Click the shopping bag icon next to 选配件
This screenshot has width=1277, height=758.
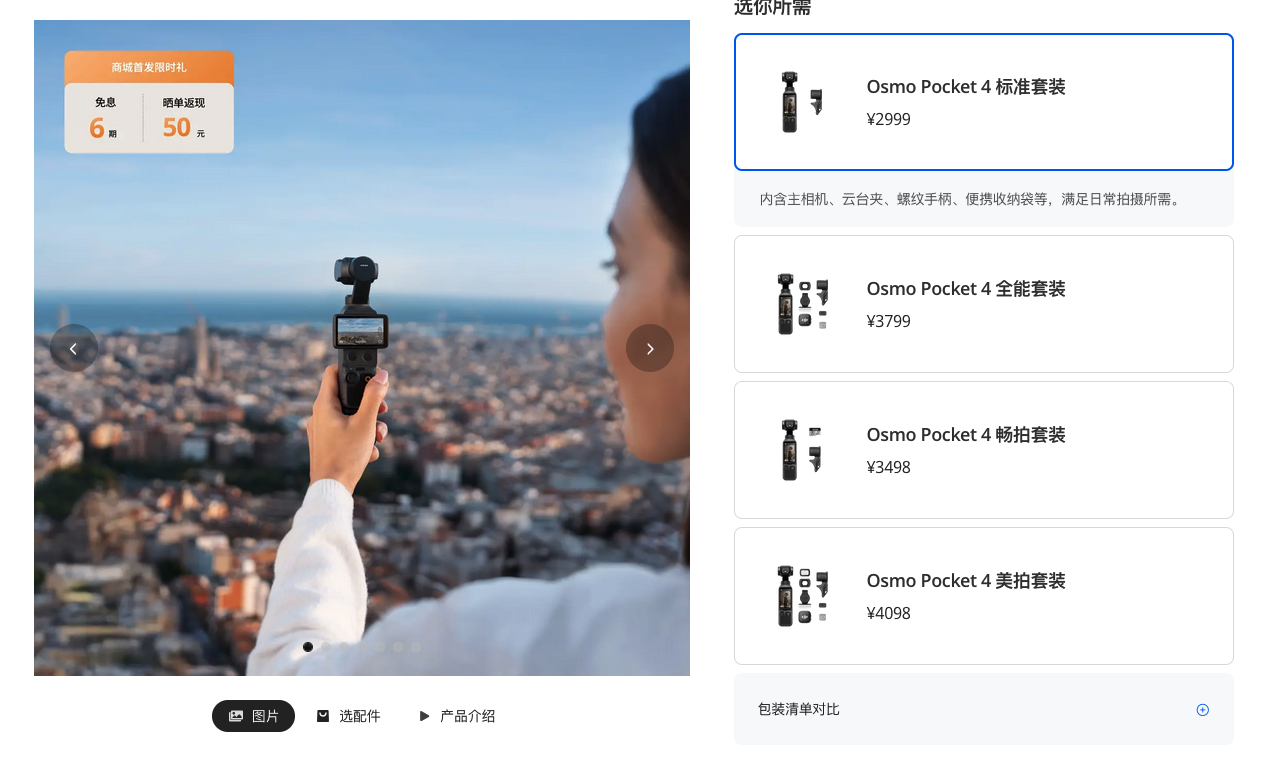[x=323, y=716]
